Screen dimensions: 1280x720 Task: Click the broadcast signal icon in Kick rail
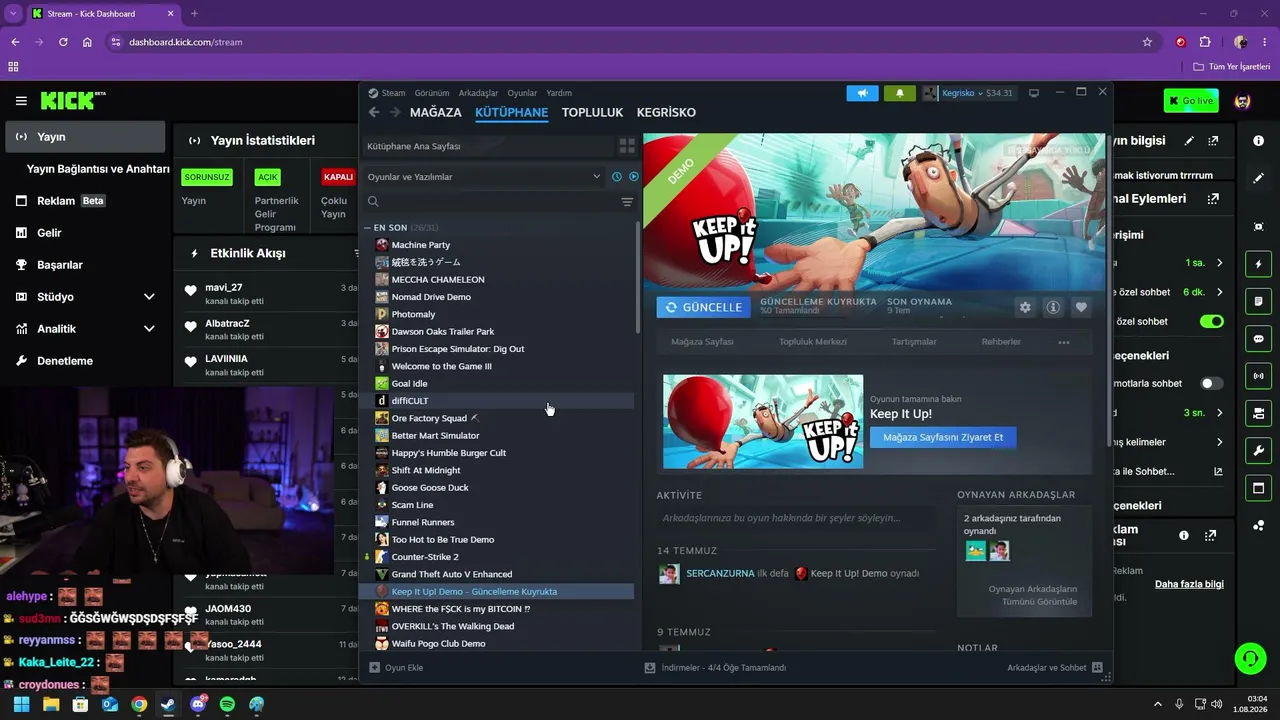coord(1258,376)
